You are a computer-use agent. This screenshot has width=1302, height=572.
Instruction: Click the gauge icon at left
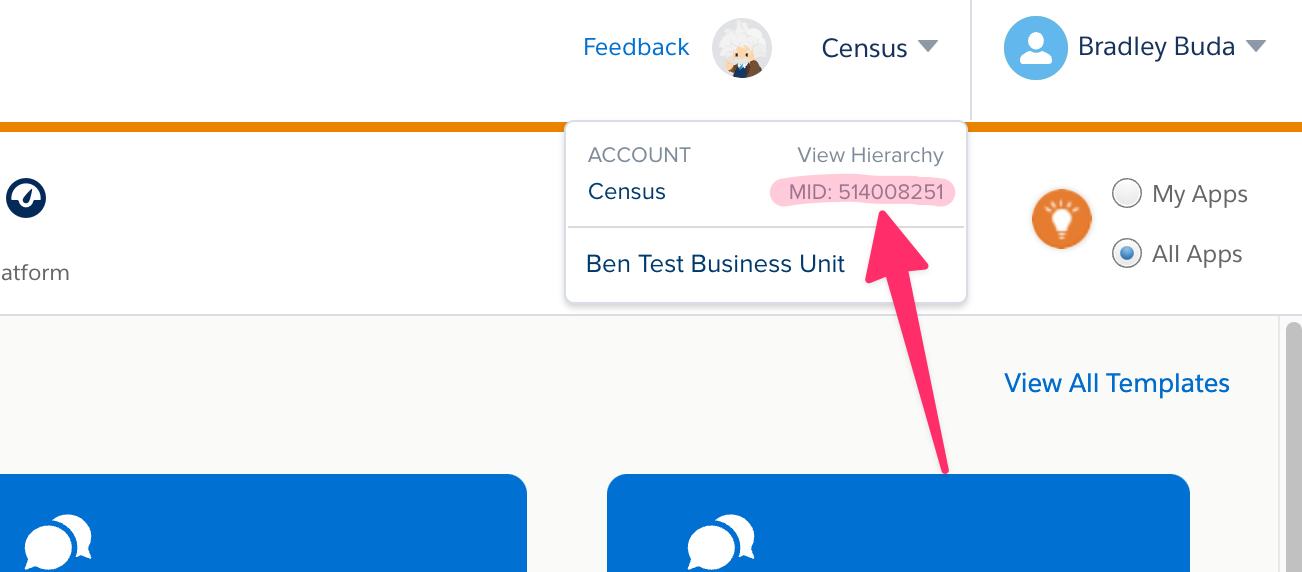pos(26,197)
